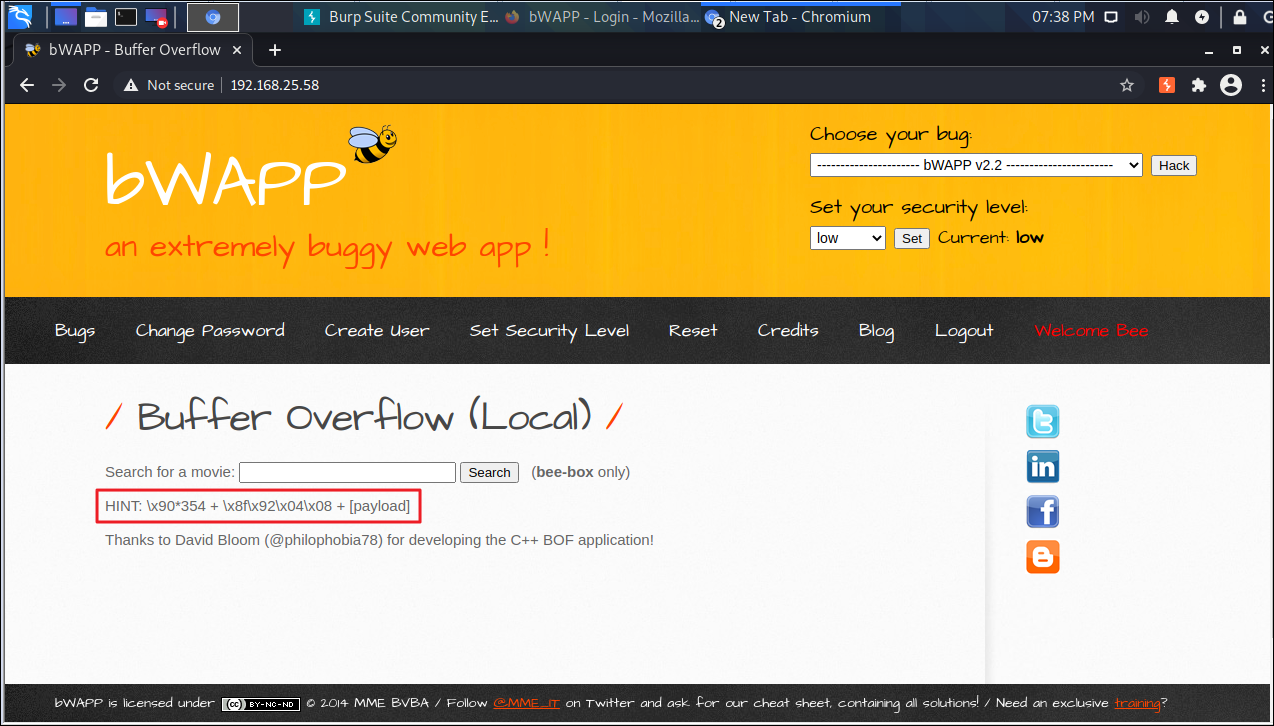
Task: Open Change Password menu item
Action: click(x=210, y=331)
